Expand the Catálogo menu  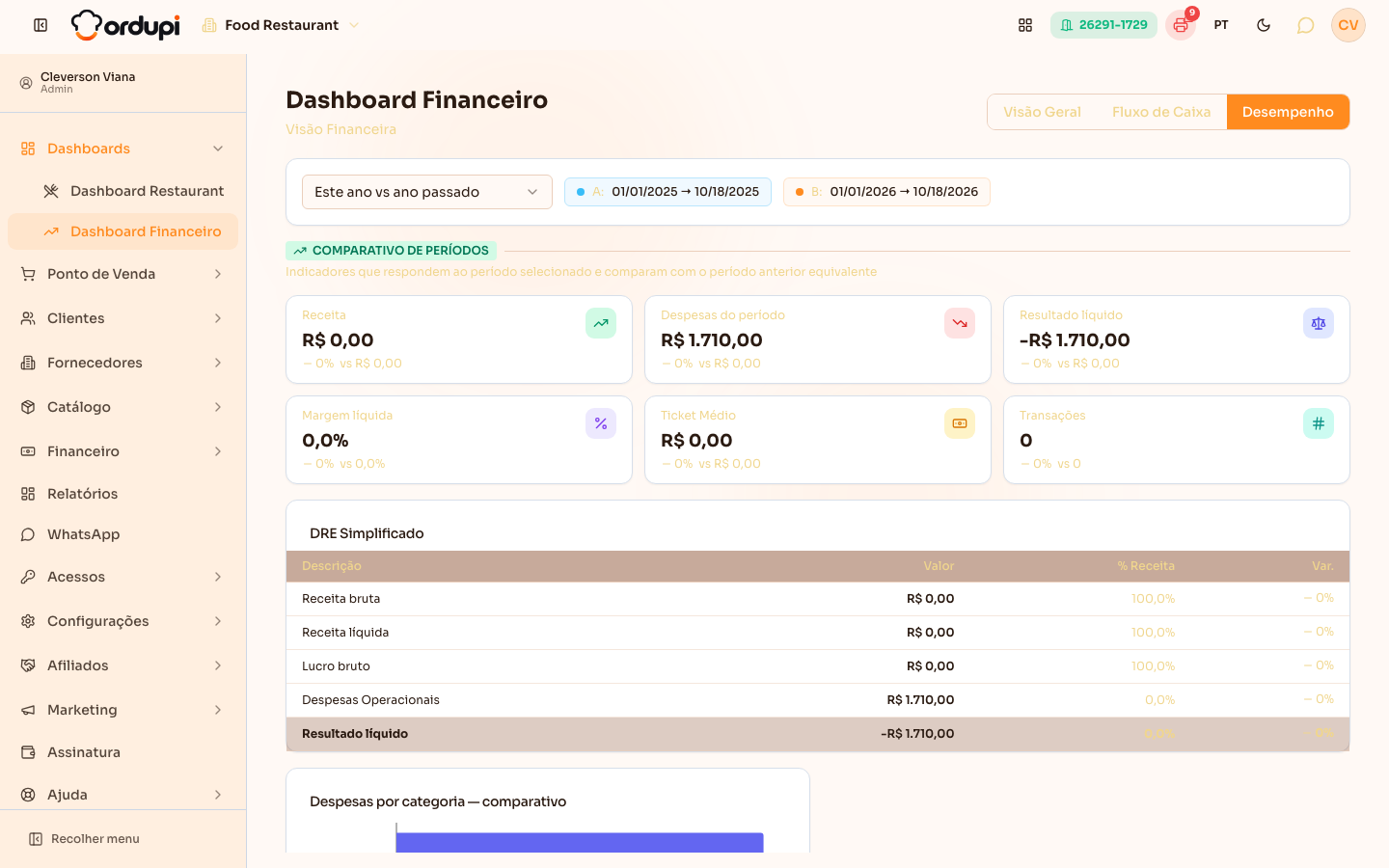click(x=123, y=407)
